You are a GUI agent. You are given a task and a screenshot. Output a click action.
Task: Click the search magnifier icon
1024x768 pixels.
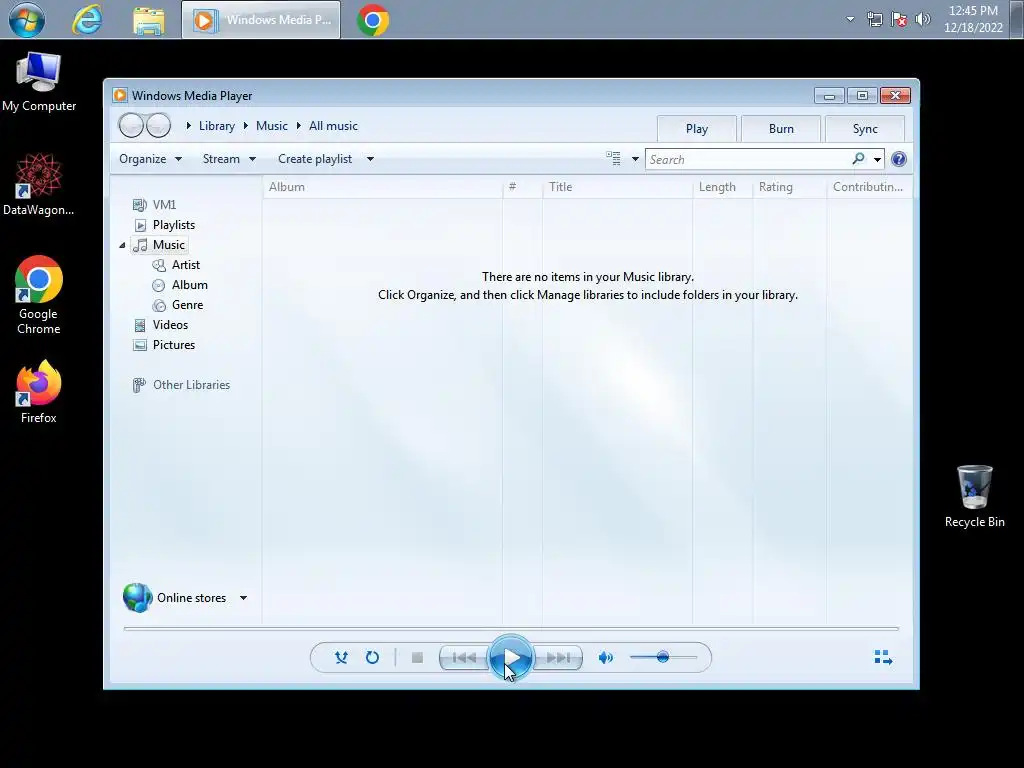tap(858, 159)
